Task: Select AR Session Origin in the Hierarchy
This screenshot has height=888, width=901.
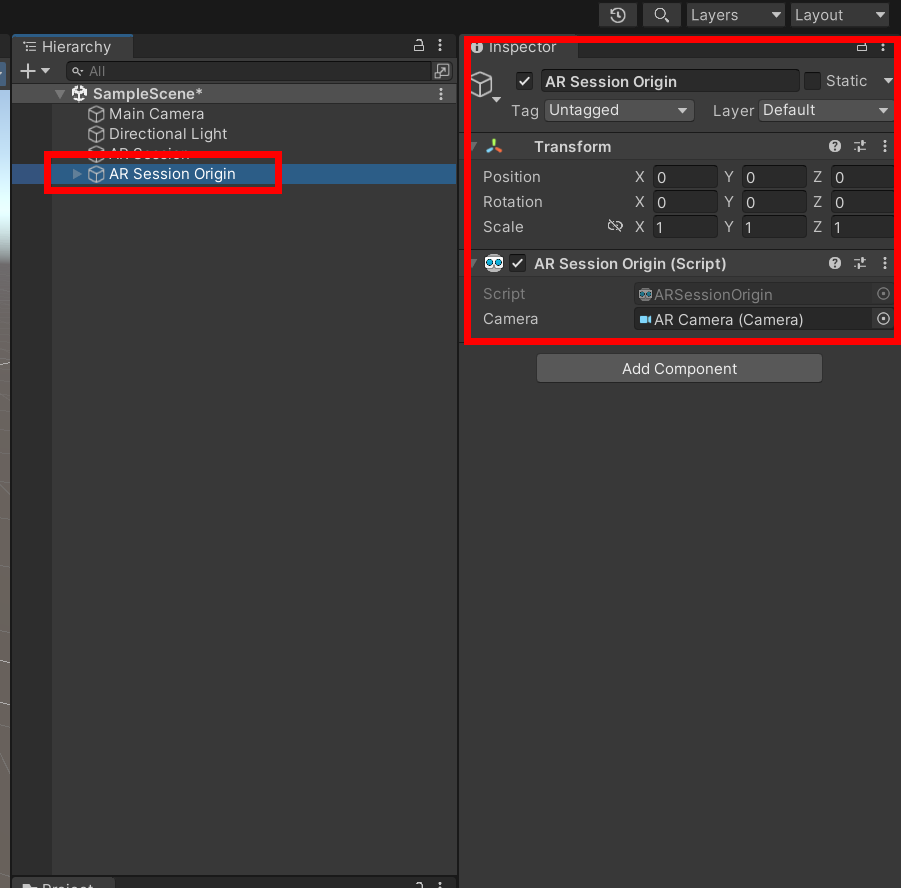Action: tap(172, 174)
